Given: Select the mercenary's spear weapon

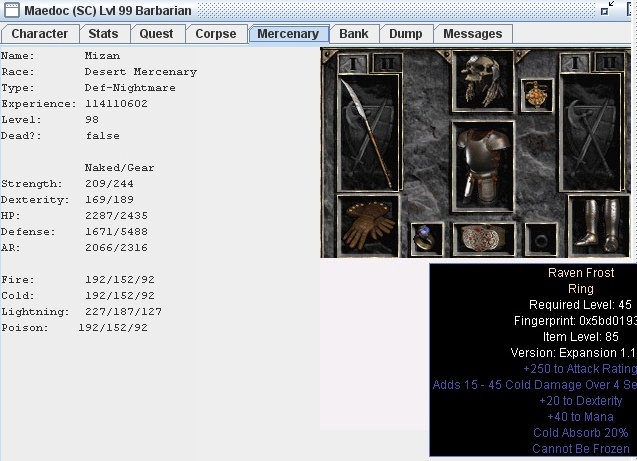Looking at the screenshot, I should [x=368, y=132].
